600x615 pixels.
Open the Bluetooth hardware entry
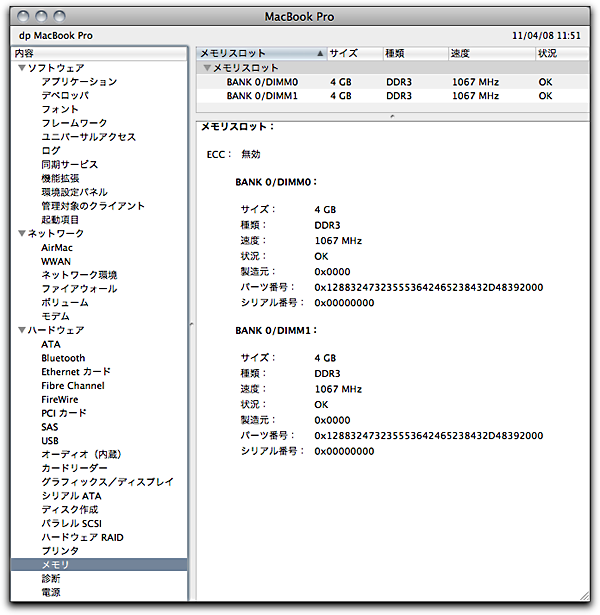pos(63,358)
